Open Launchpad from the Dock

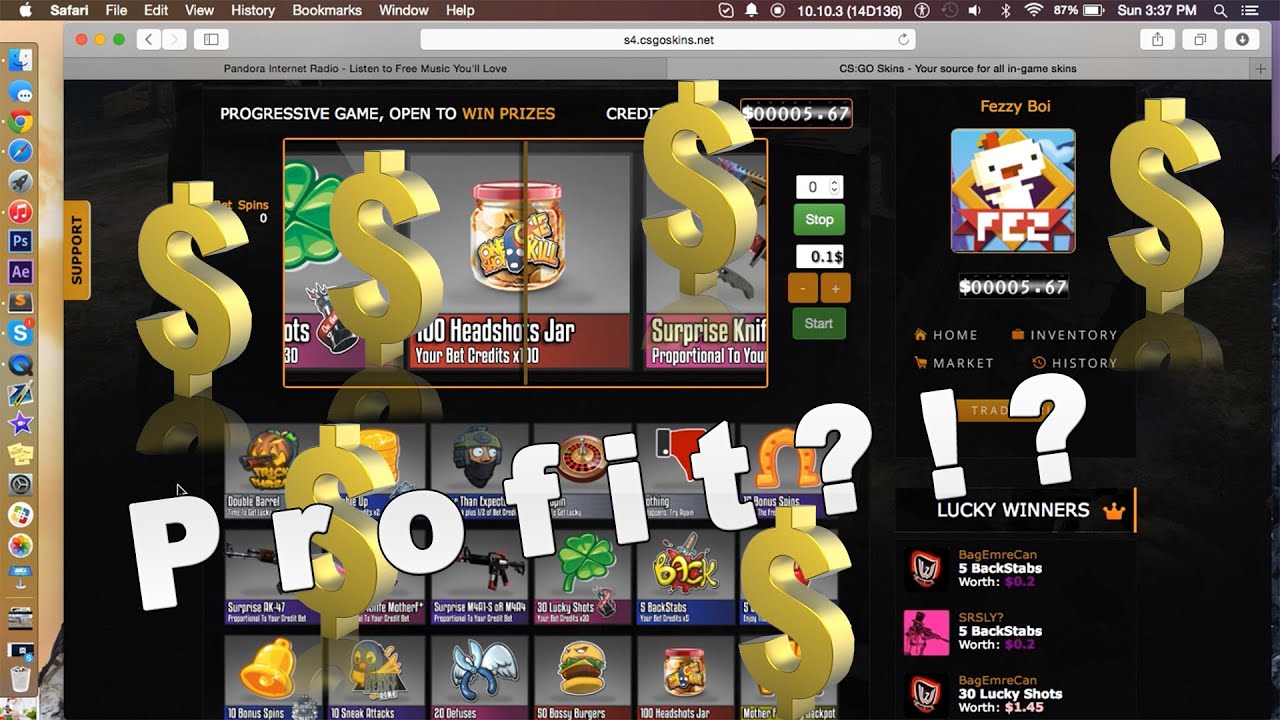point(20,182)
